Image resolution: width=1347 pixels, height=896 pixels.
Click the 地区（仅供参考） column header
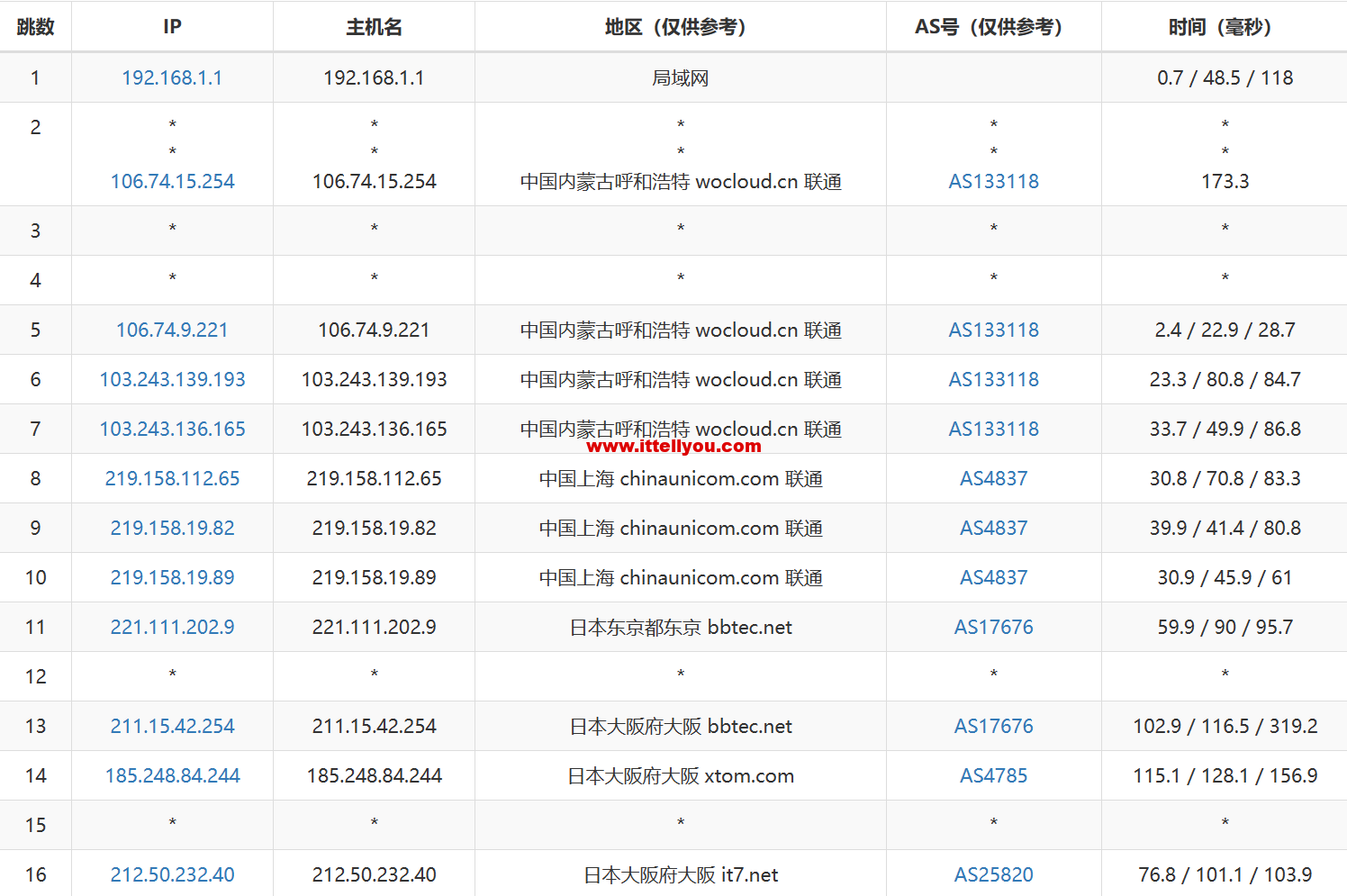[x=680, y=27]
